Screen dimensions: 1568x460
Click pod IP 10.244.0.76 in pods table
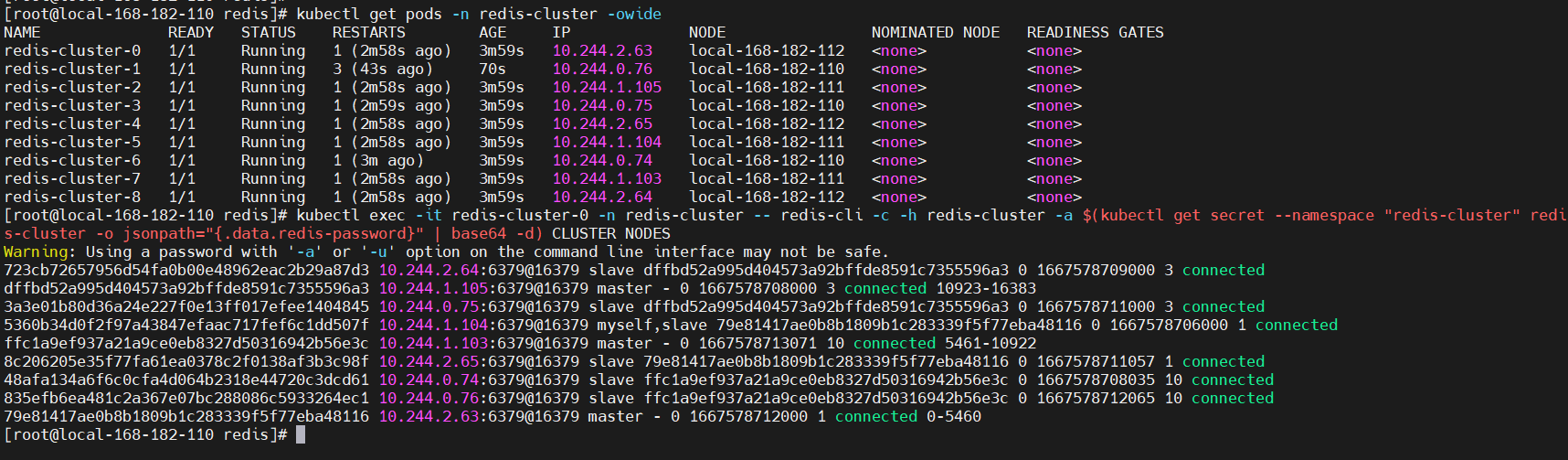click(602, 69)
